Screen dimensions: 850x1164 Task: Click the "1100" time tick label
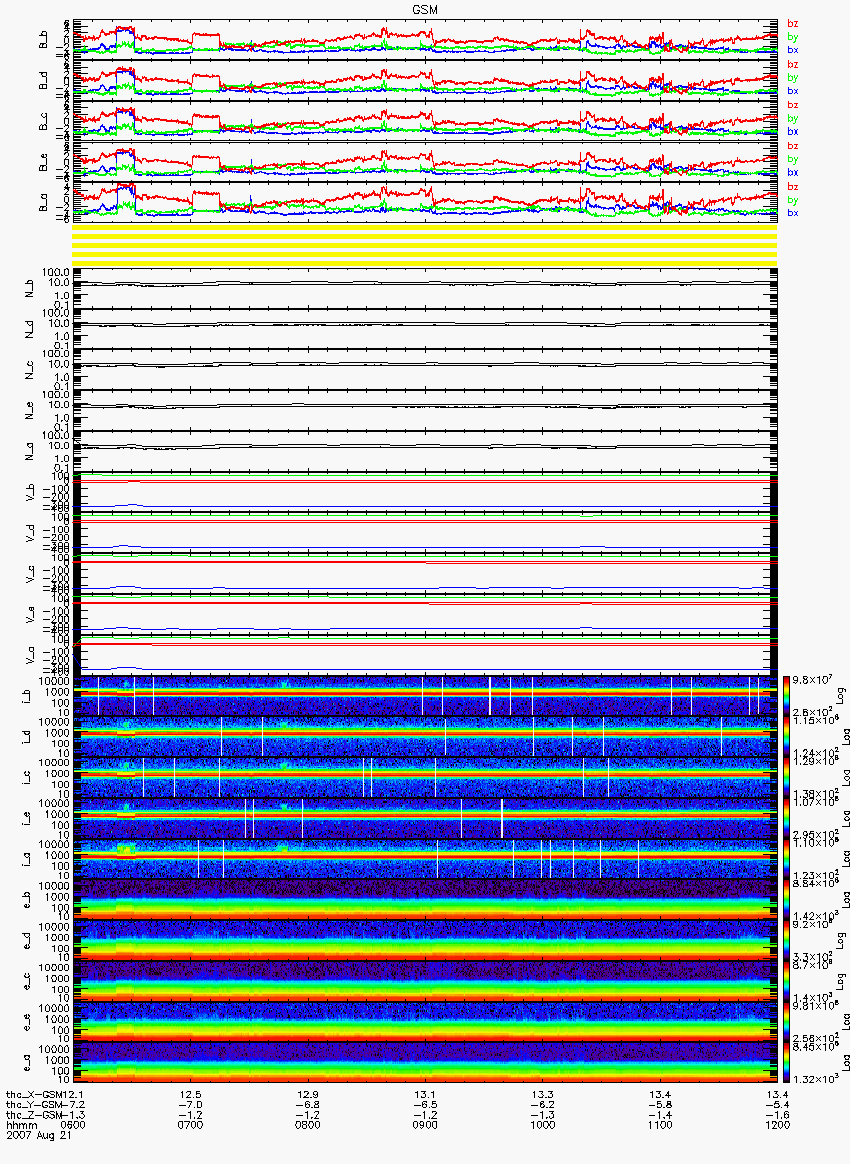coord(660,1125)
